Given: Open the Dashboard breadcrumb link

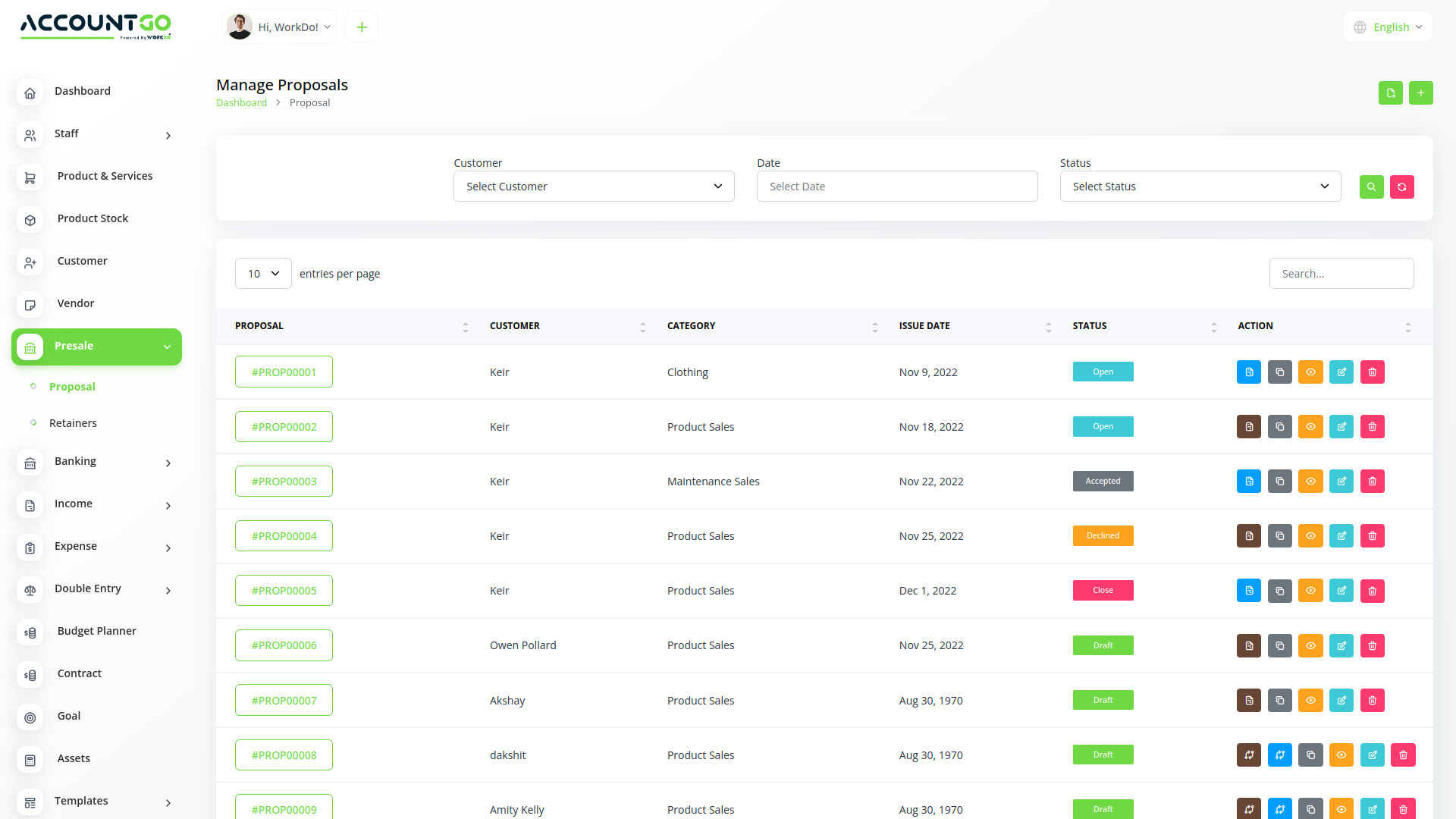Looking at the screenshot, I should pos(241,102).
